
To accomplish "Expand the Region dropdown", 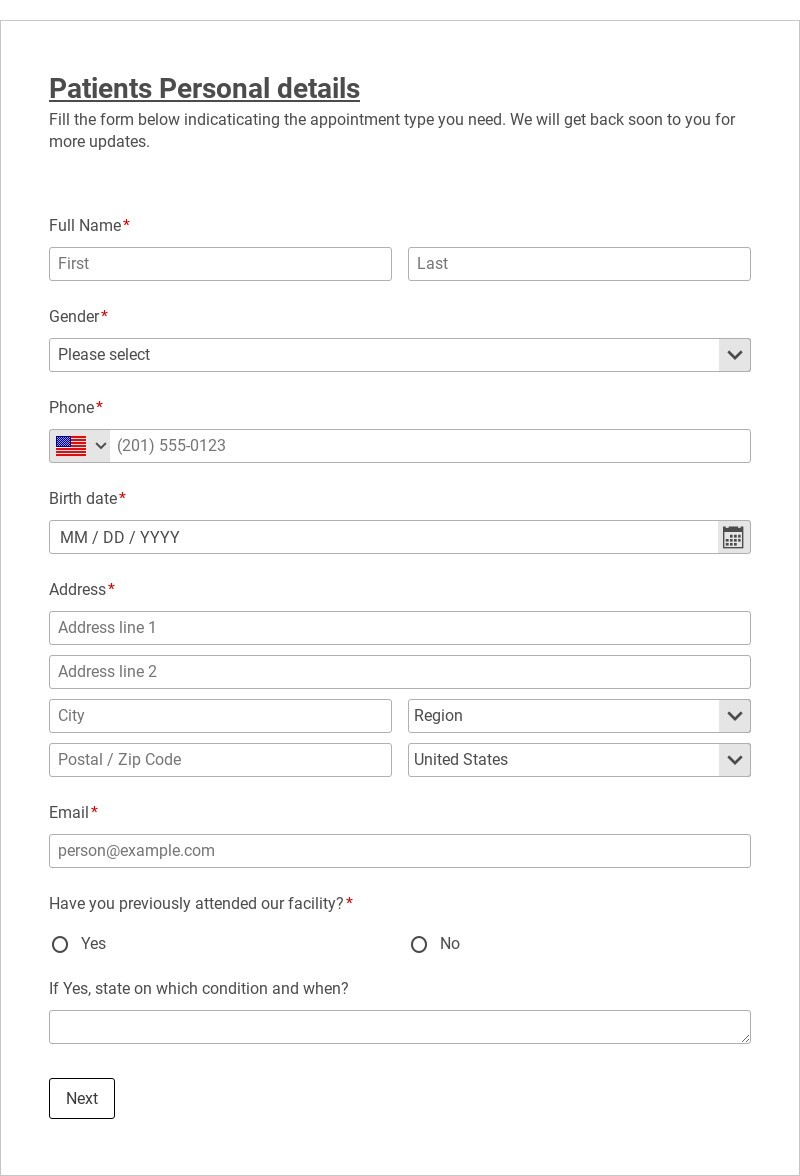I will pos(579,716).
